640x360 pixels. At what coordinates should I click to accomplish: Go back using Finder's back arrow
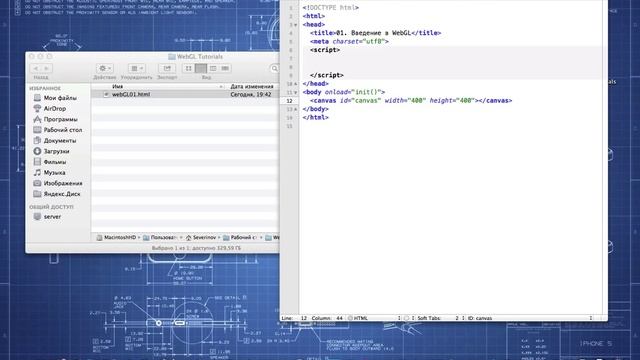pos(36,68)
